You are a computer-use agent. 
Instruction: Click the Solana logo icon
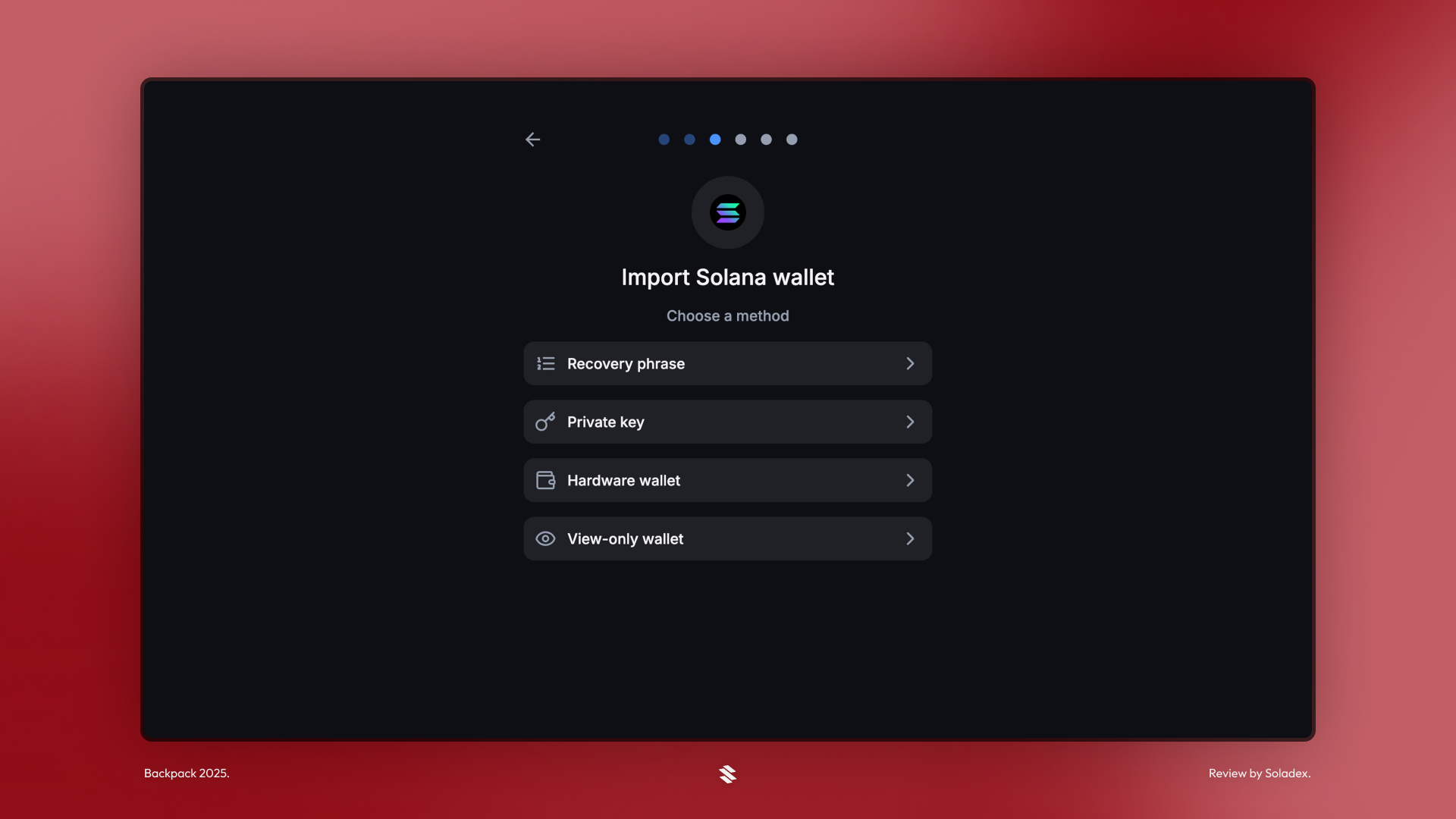click(x=727, y=212)
